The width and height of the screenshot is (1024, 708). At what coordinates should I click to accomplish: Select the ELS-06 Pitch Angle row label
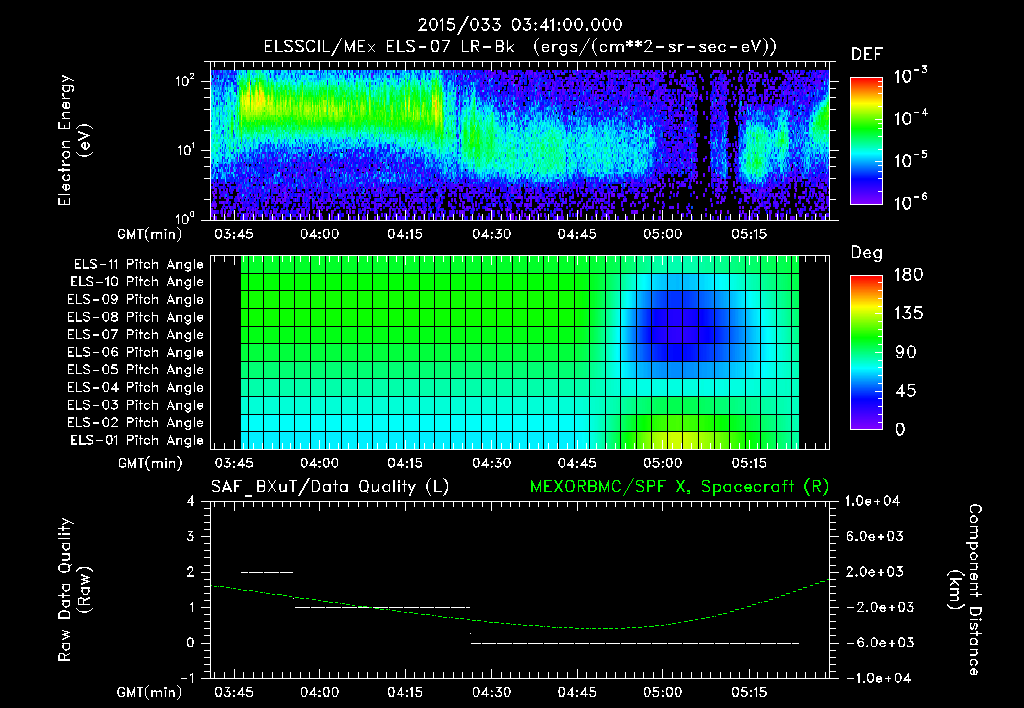pyautogui.click(x=136, y=353)
